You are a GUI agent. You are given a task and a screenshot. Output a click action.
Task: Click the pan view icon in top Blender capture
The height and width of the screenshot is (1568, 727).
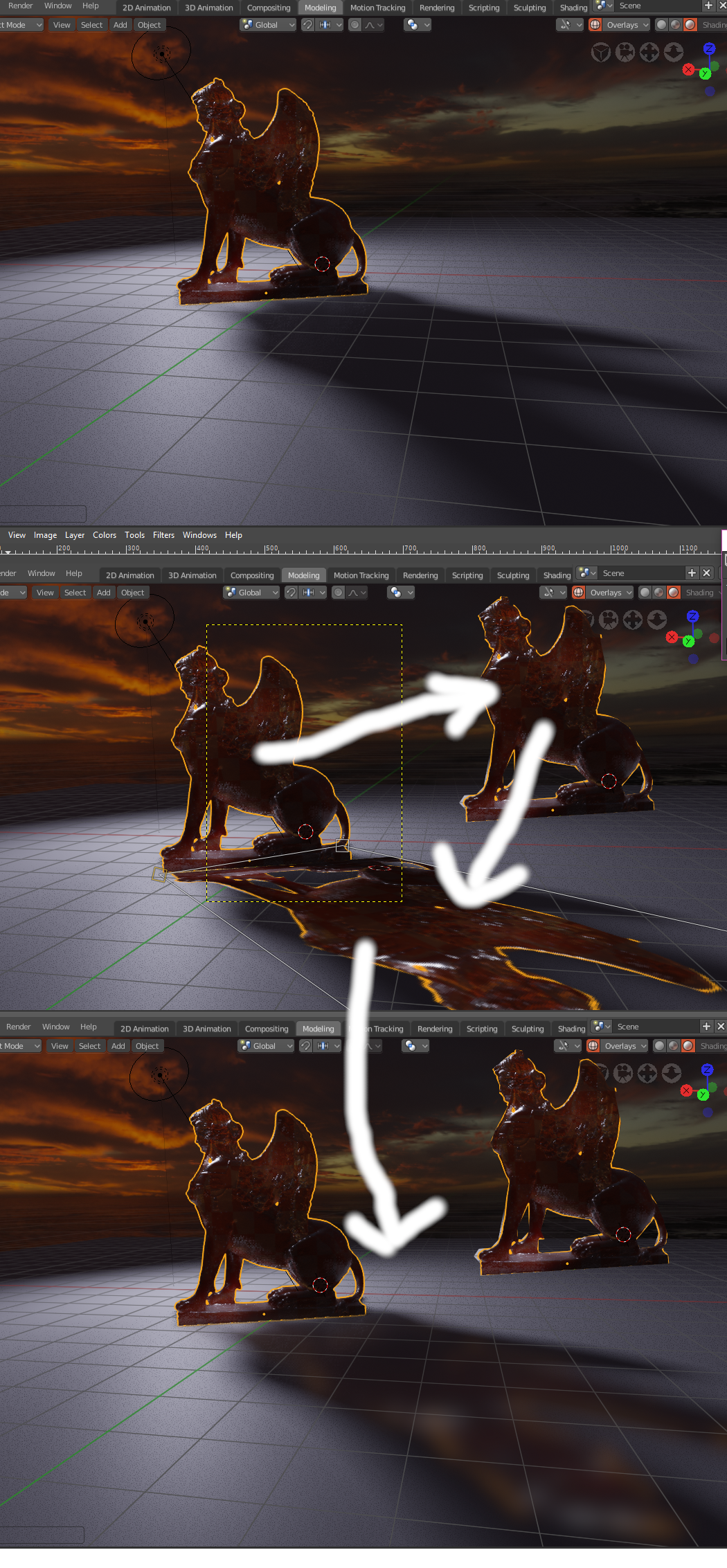pos(649,53)
